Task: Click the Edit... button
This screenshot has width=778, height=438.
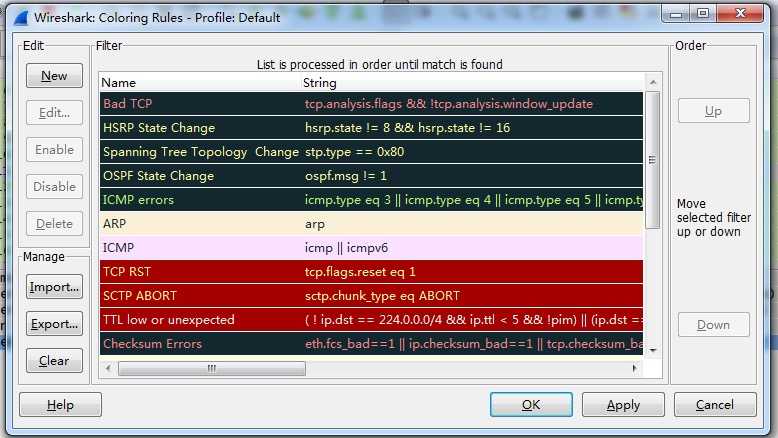Action: coord(54,113)
